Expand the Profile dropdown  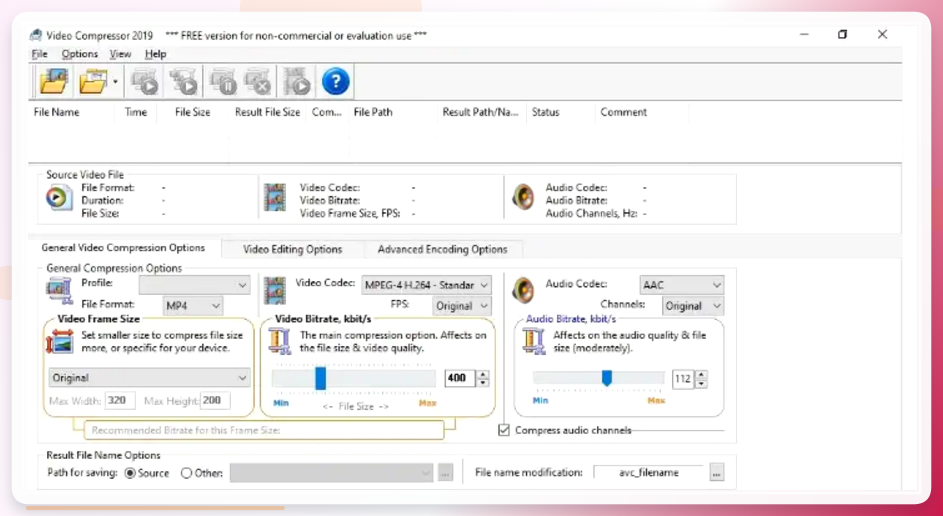pos(195,284)
